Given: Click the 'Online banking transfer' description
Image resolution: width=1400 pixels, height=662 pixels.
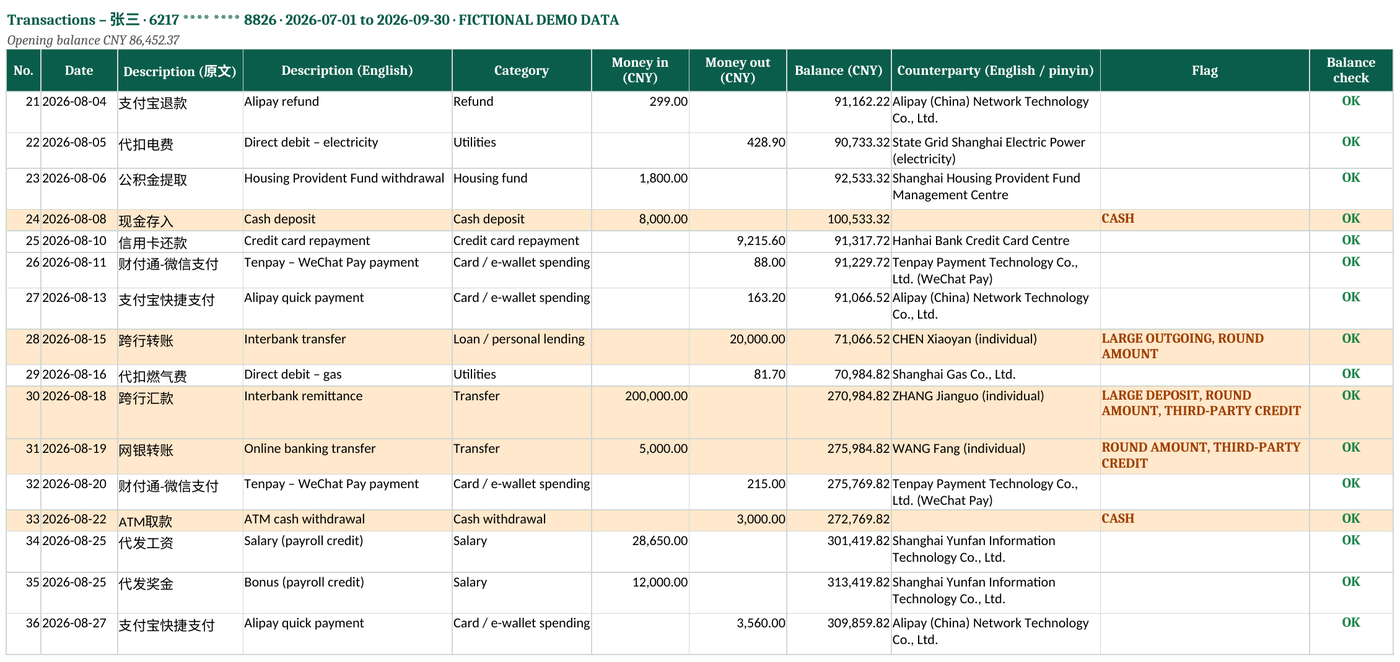Looking at the screenshot, I should [x=347, y=456].
